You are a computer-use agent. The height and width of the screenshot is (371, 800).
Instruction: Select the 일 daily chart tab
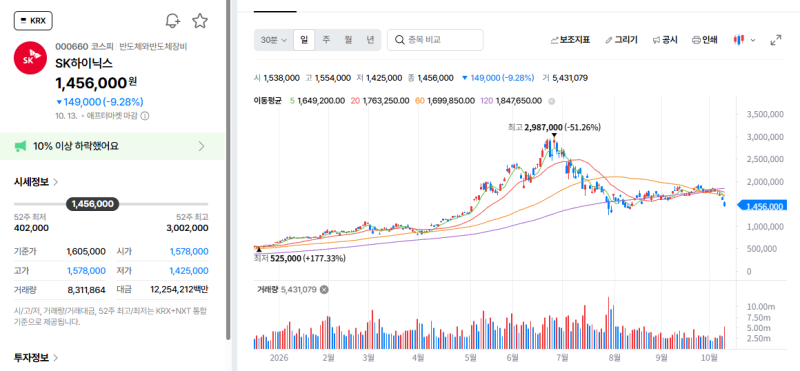(x=304, y=40)
